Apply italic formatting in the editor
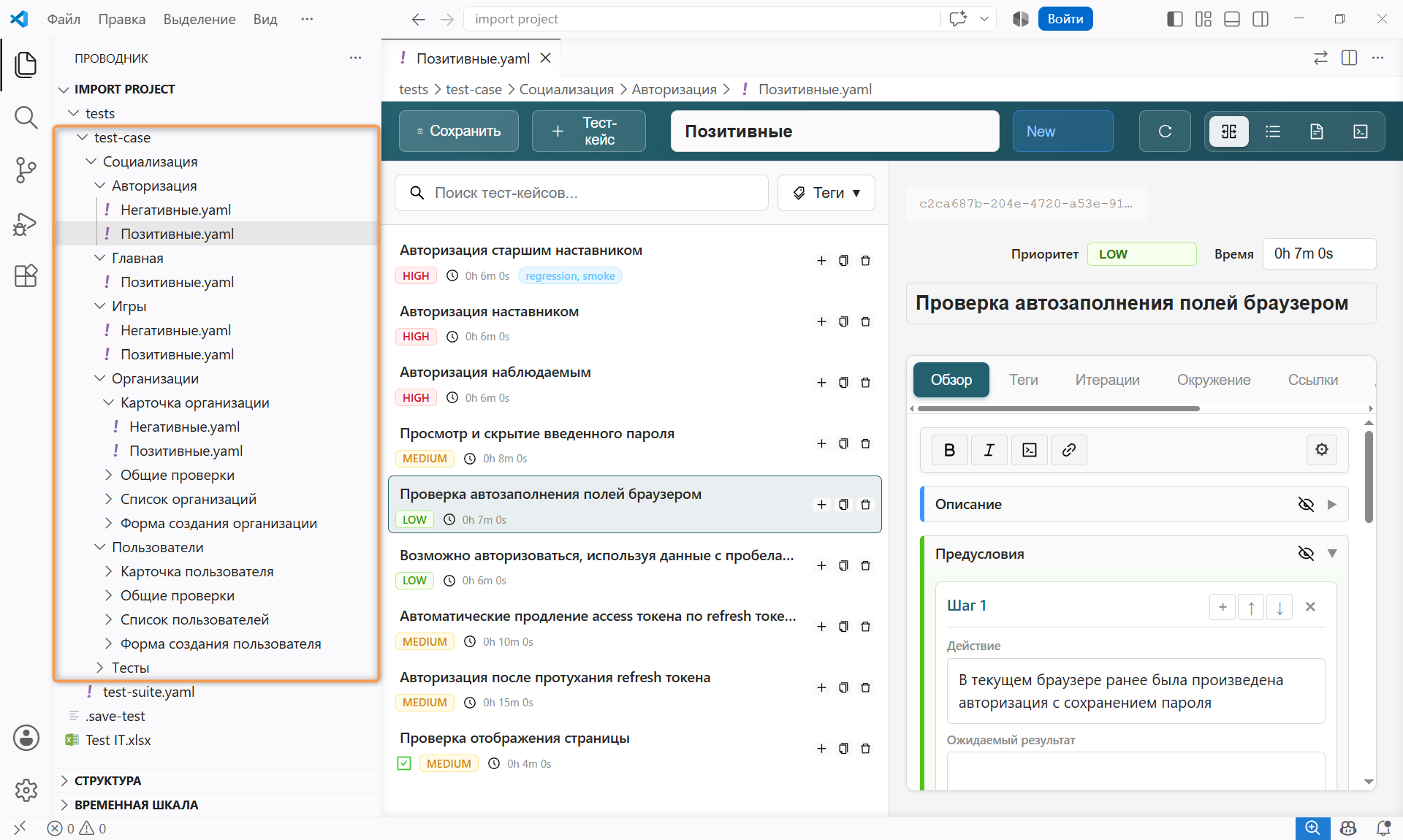The image size is (1403, 840). coord(989,450)
